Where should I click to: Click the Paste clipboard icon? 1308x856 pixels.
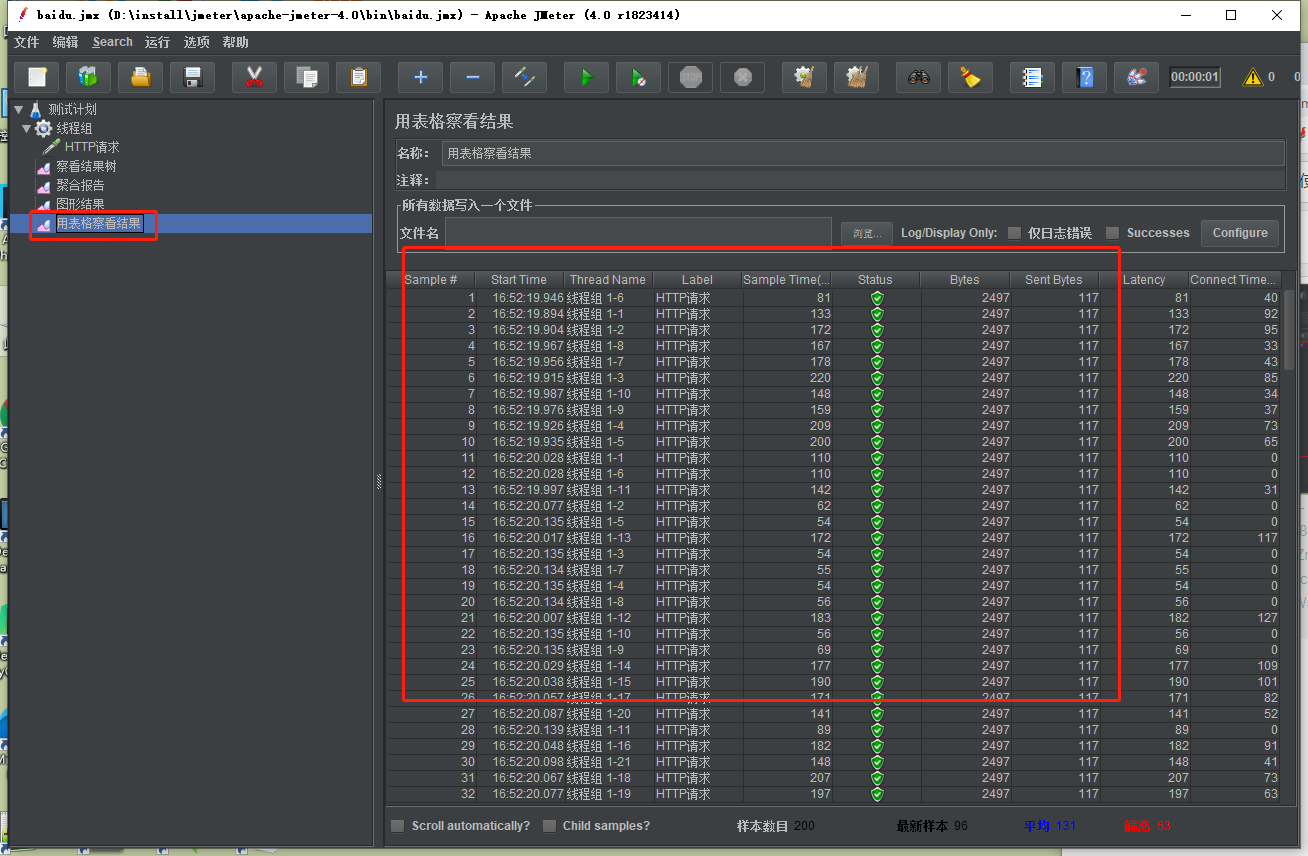tap(358, 77)
